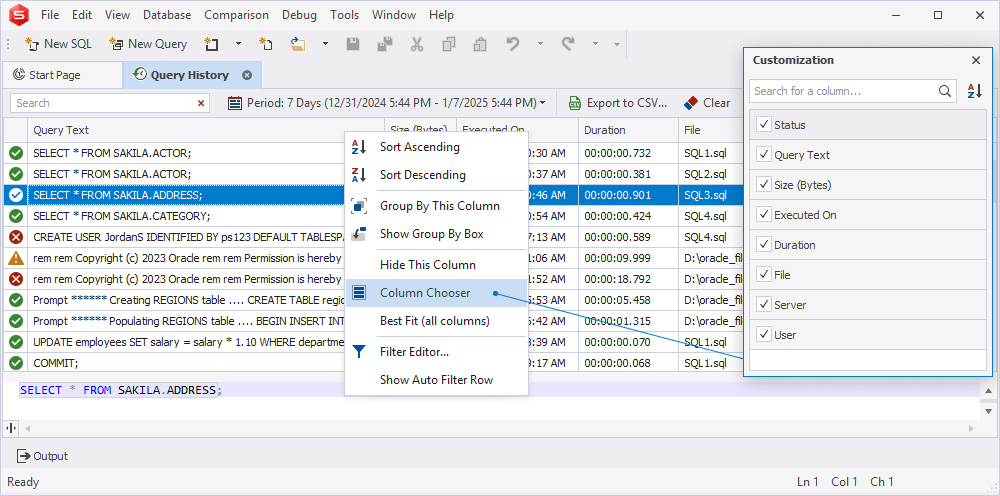Click the Duration column header

(x=628, y=130)
